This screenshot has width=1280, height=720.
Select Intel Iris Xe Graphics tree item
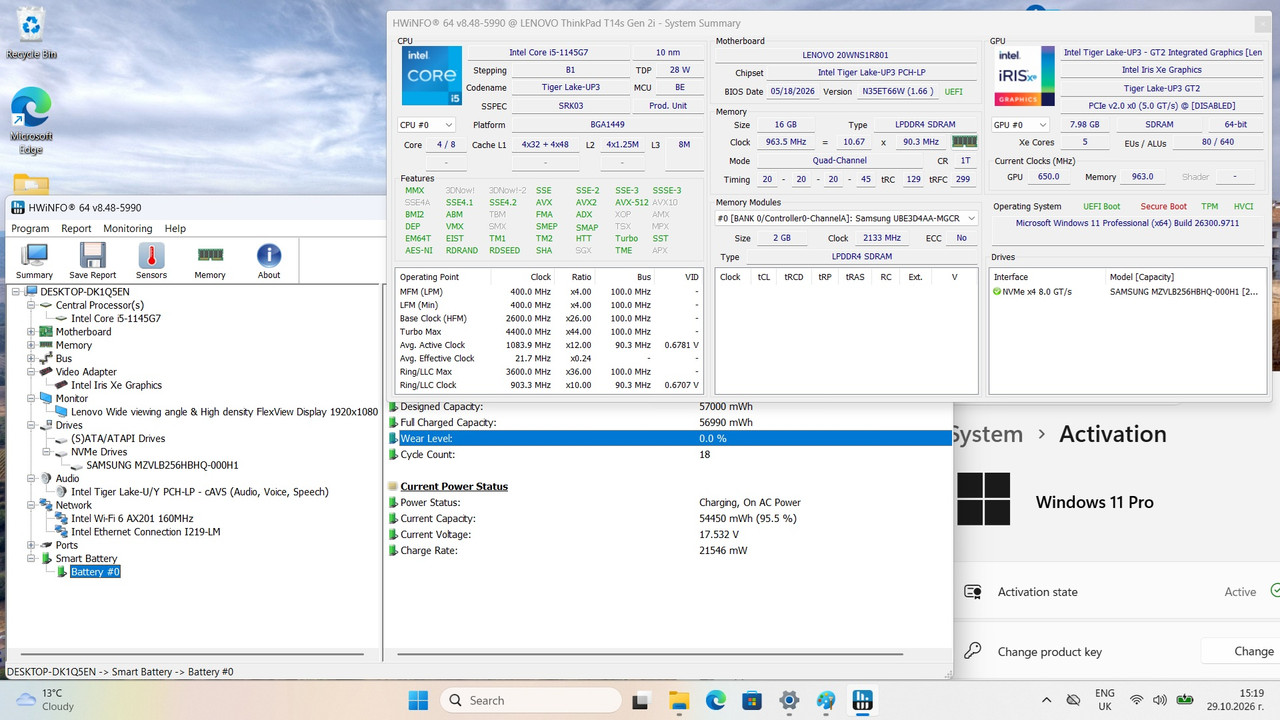click(x=116, y=385)
